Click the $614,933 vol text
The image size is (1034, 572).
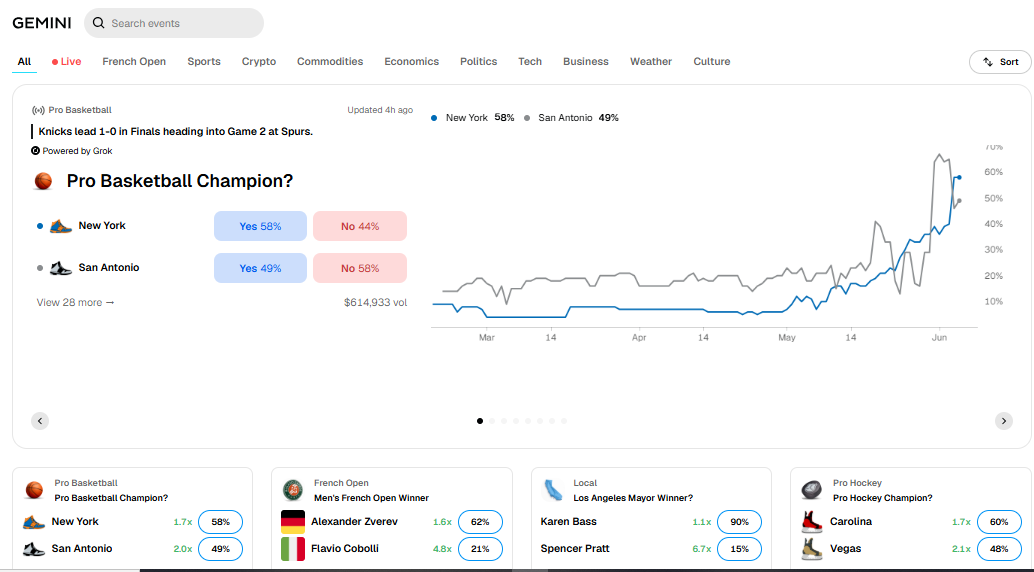pyautogui.click(x=375, y=302)
